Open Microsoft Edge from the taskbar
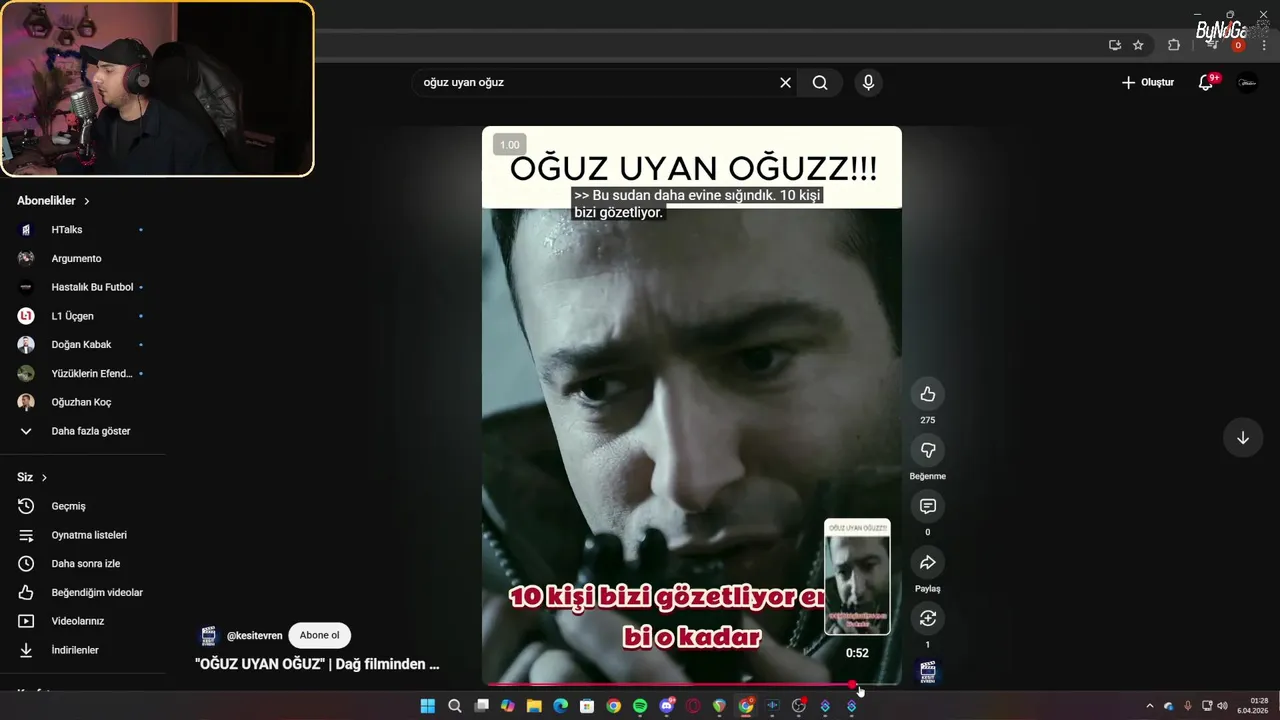 tap(561, 706)
